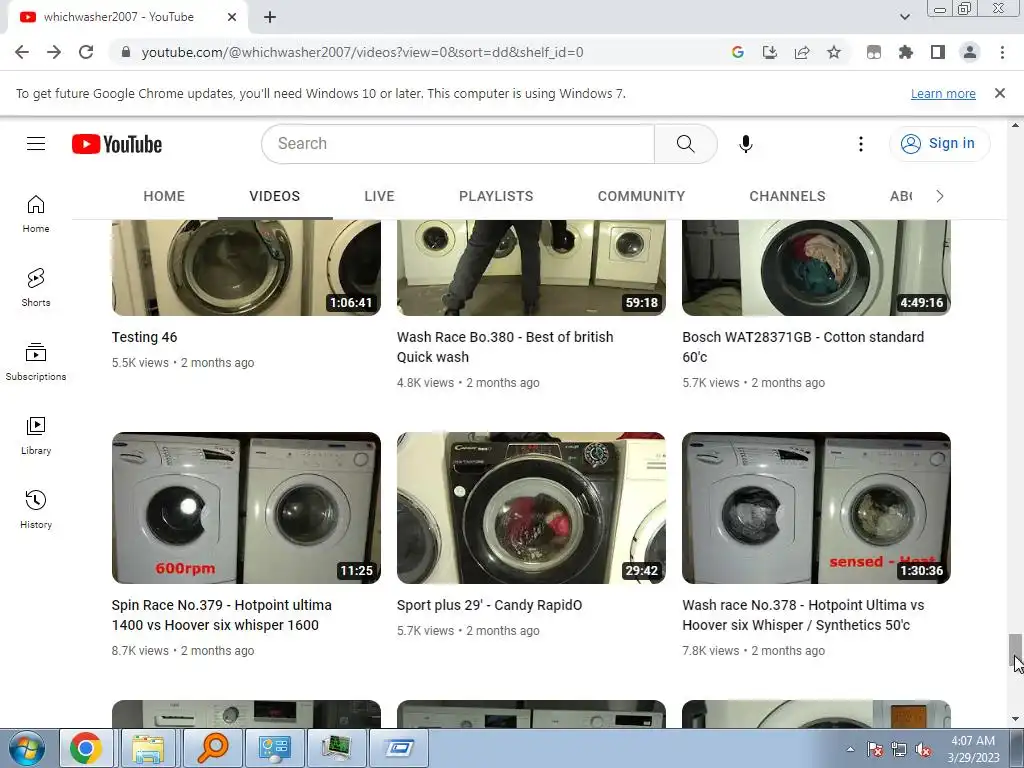
Task: Click the 1:06:41 Testing 46 thumbnail
Action: click(x=246, y=268)
